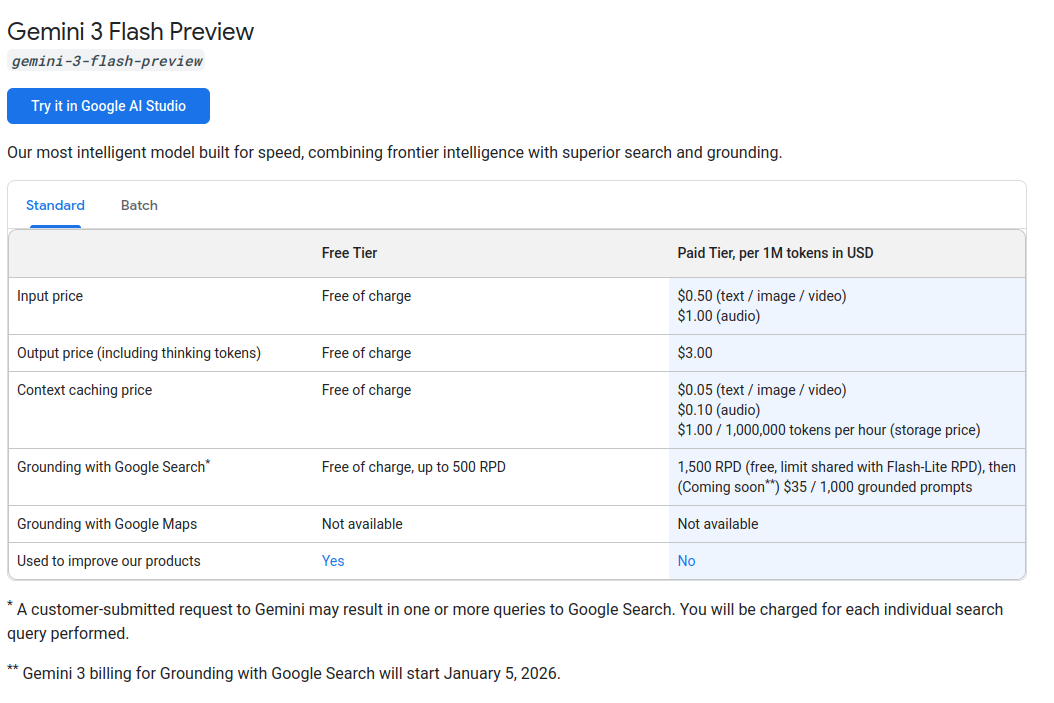Click Not available under Paid Tier
Viewport: 1054px width, 703px height.
click(718, 524)
